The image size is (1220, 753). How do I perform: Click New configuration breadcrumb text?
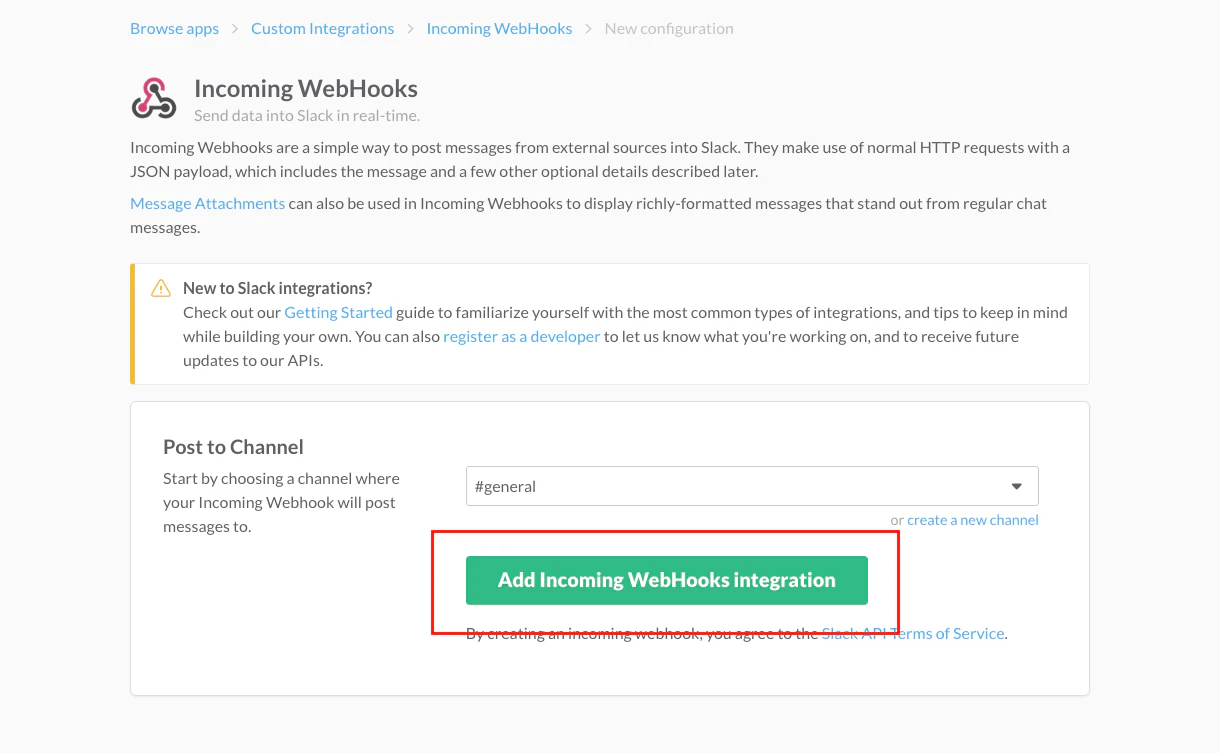point(669,28)
